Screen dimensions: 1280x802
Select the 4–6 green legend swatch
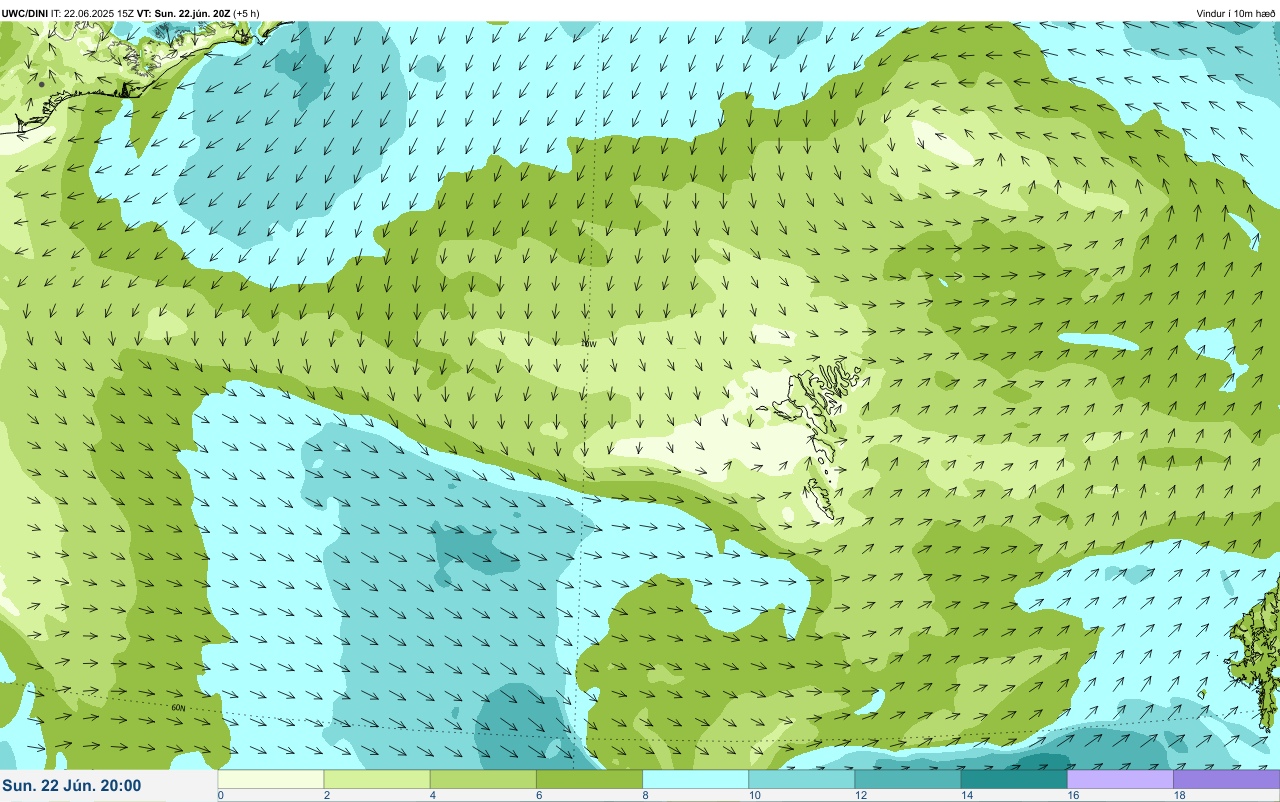[x=483, y=779]
